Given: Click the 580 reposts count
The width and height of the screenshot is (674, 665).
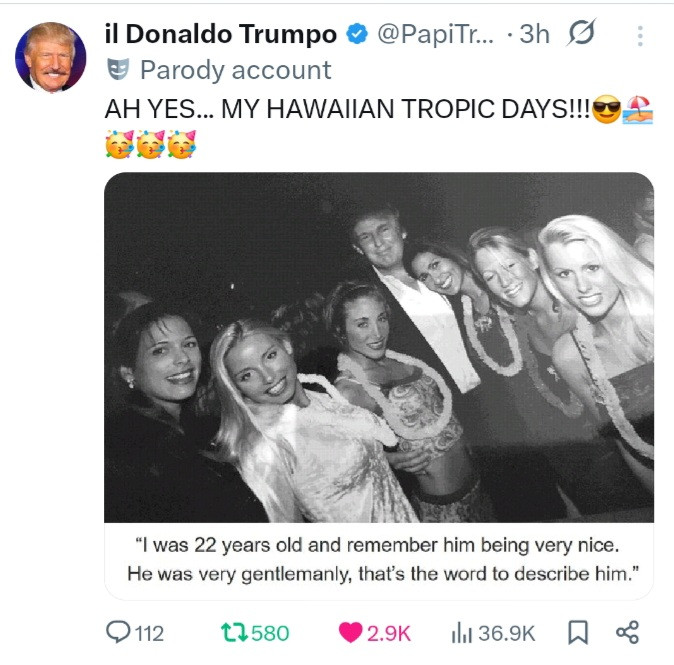Looking at the screenshot, I should [x=270, y=632].
